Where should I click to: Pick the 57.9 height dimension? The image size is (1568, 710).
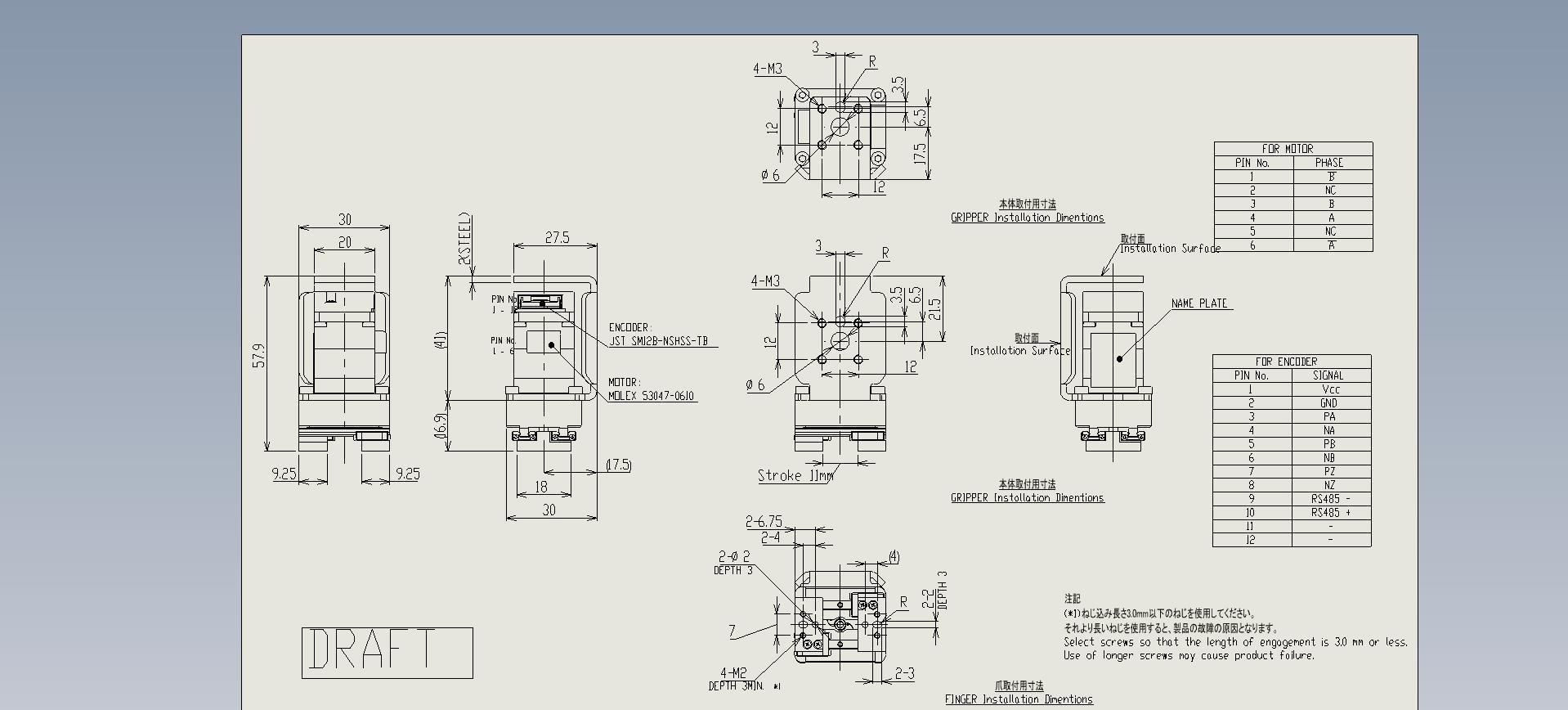pyautogui.click(x=259, y=357)
